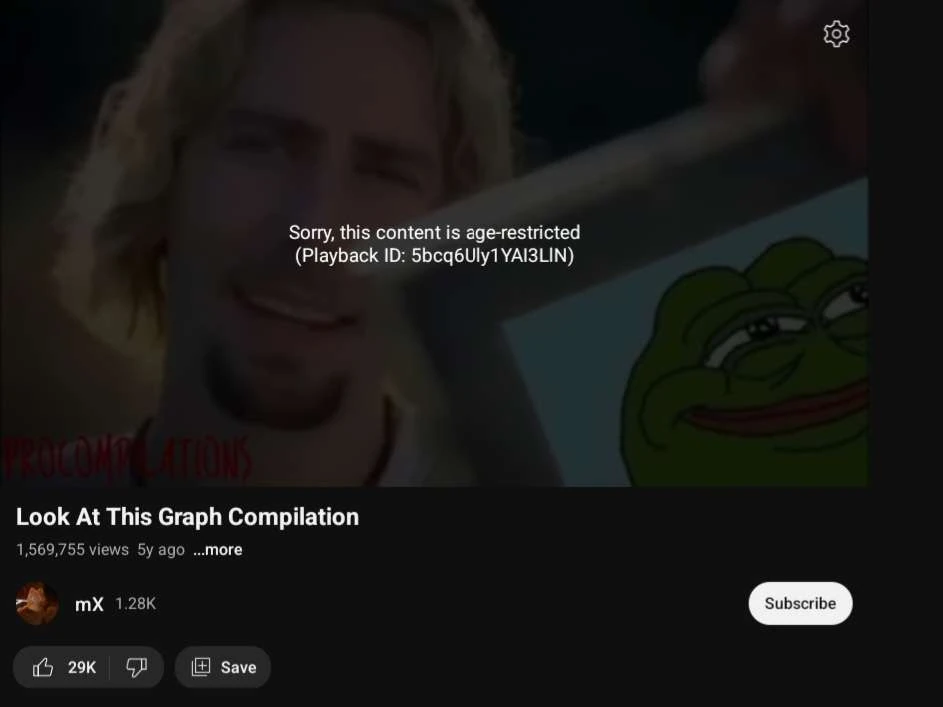Like the video with thumbs up
The height and width of the screenshot is (707, 943).
(43, 667)
